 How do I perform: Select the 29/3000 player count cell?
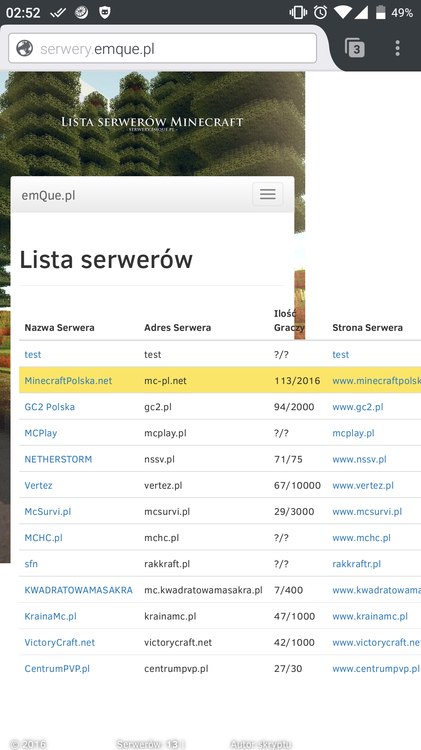tap(294, 511)
